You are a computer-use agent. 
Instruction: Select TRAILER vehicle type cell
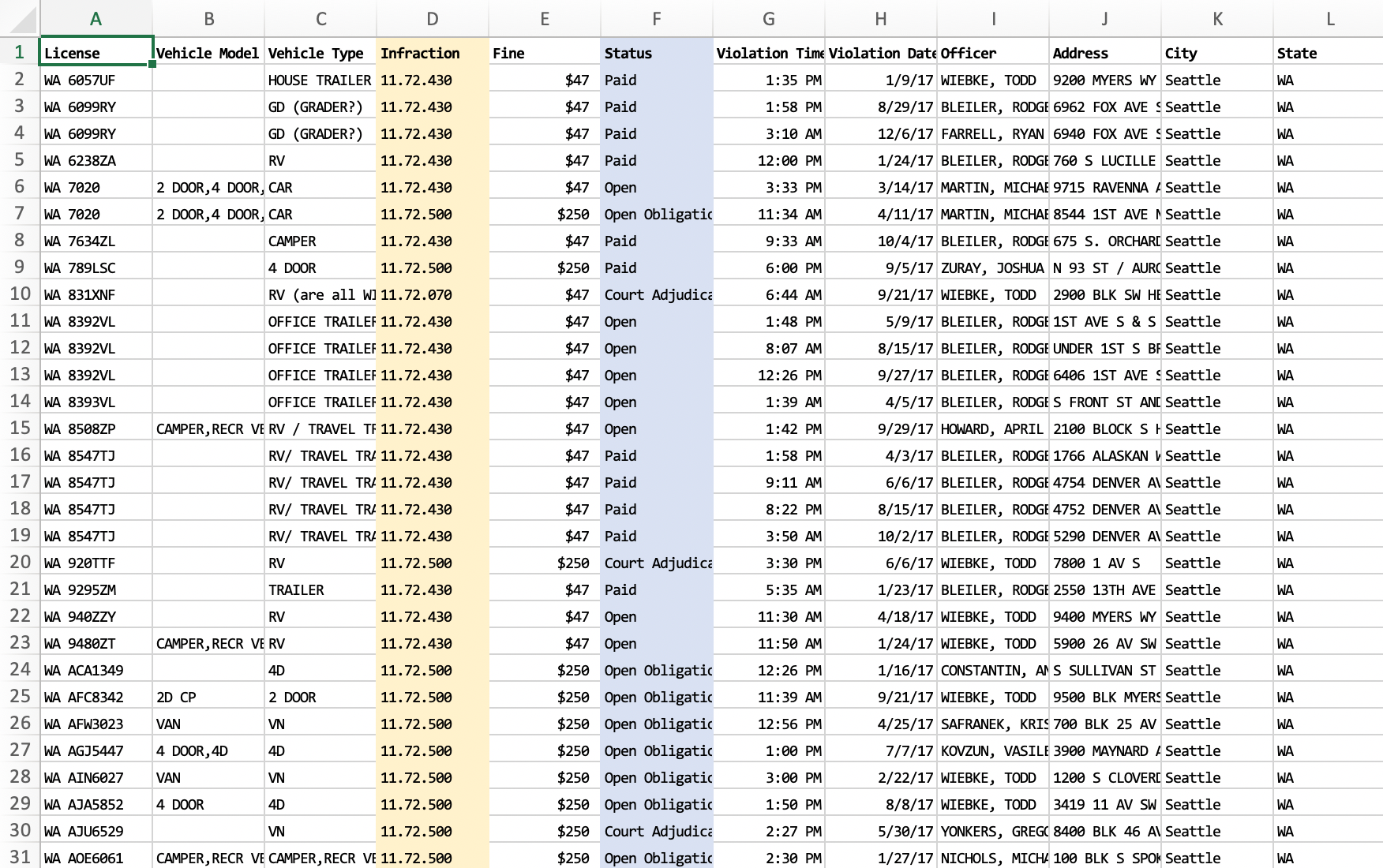pos(320,589)
